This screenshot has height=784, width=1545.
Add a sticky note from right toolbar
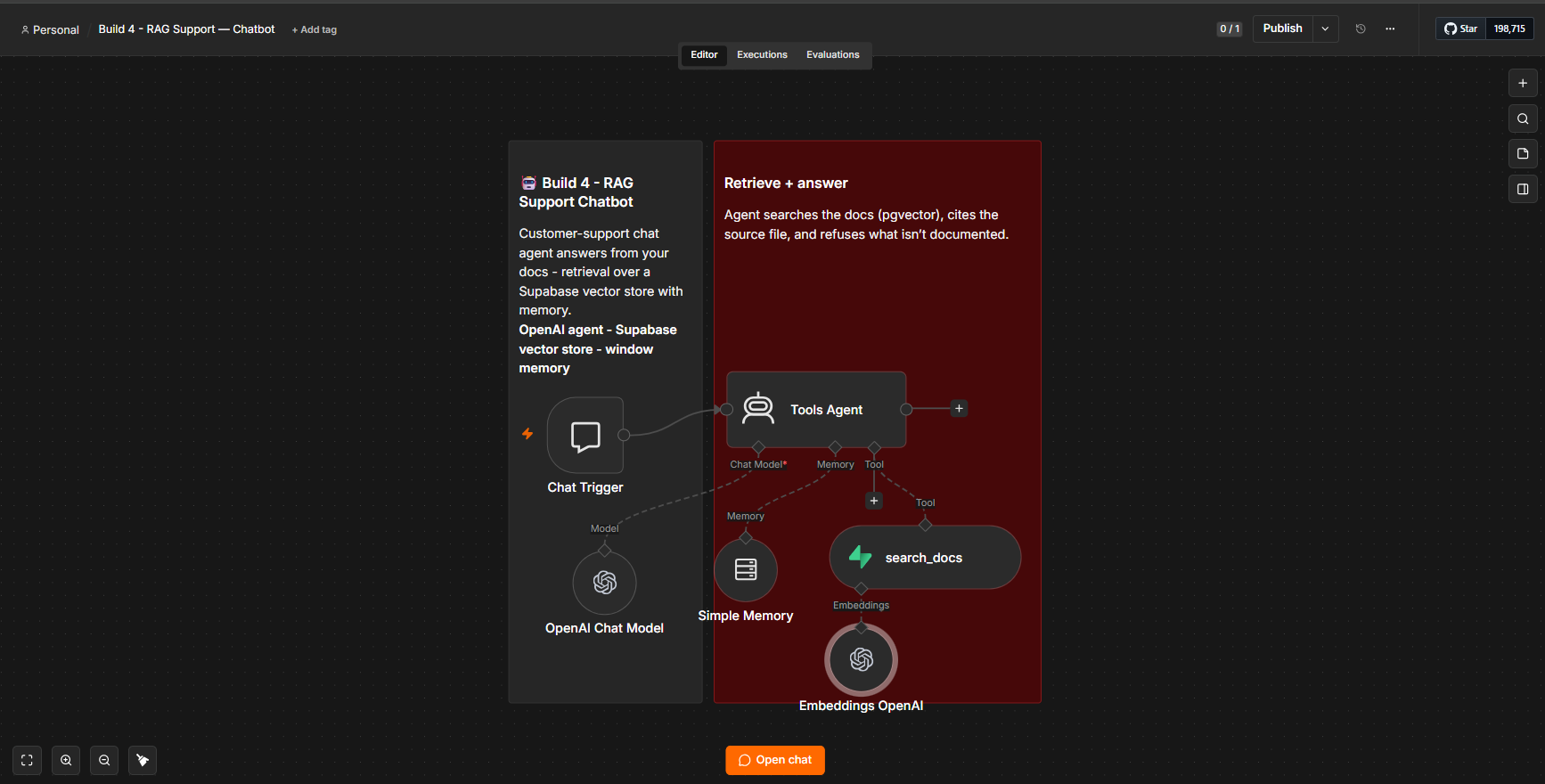pyautogui.click(x=1523, y=153)
